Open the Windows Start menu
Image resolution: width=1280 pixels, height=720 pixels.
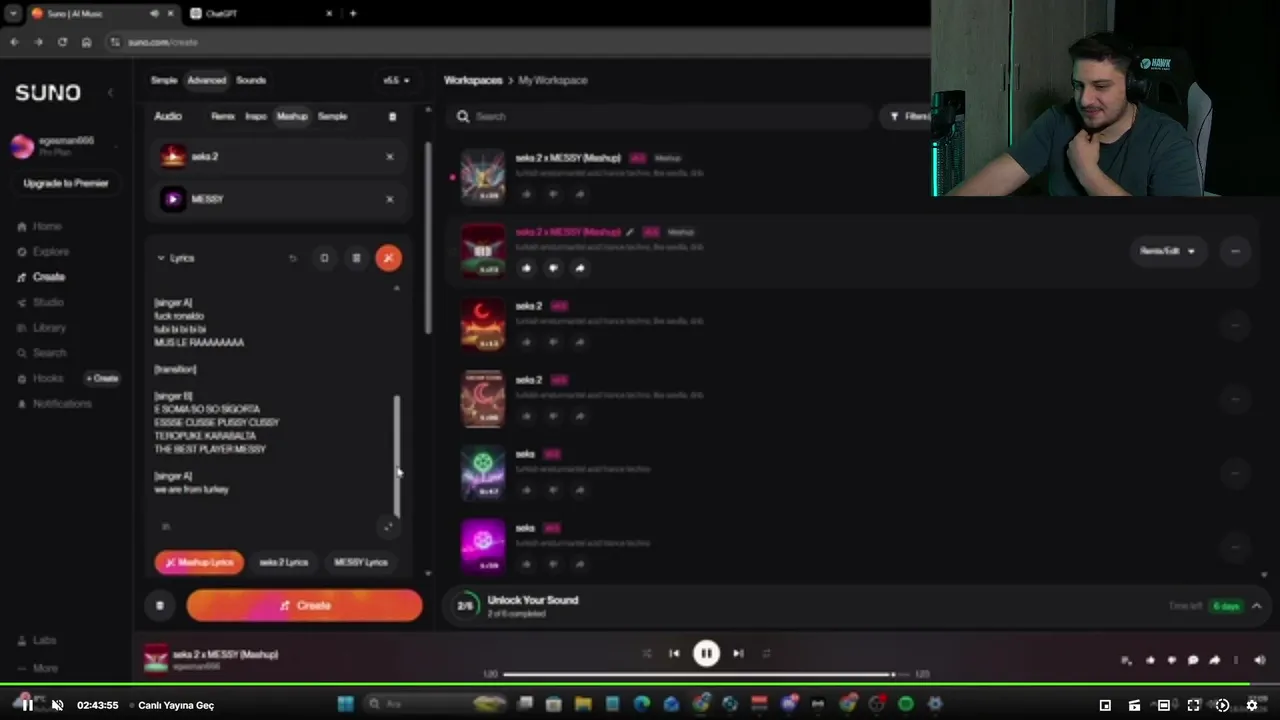345,704
